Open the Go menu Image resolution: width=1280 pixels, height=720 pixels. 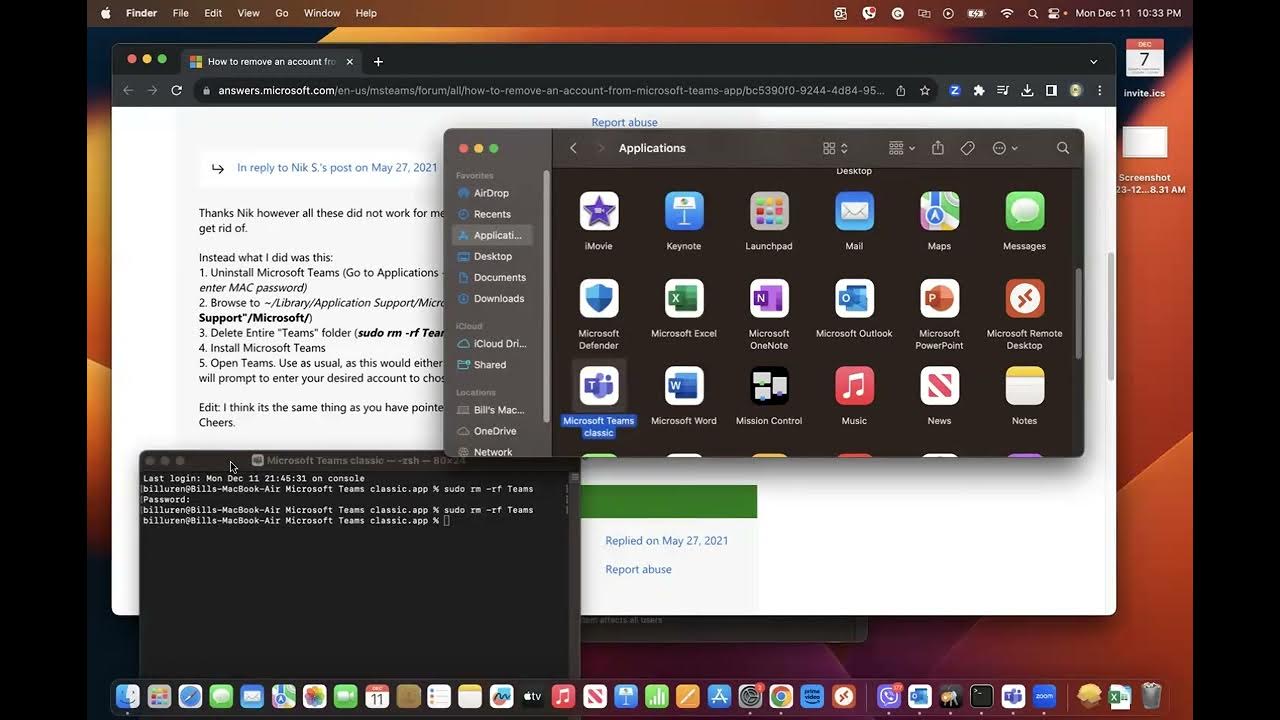pyautogui.click(x=282, y=13)
